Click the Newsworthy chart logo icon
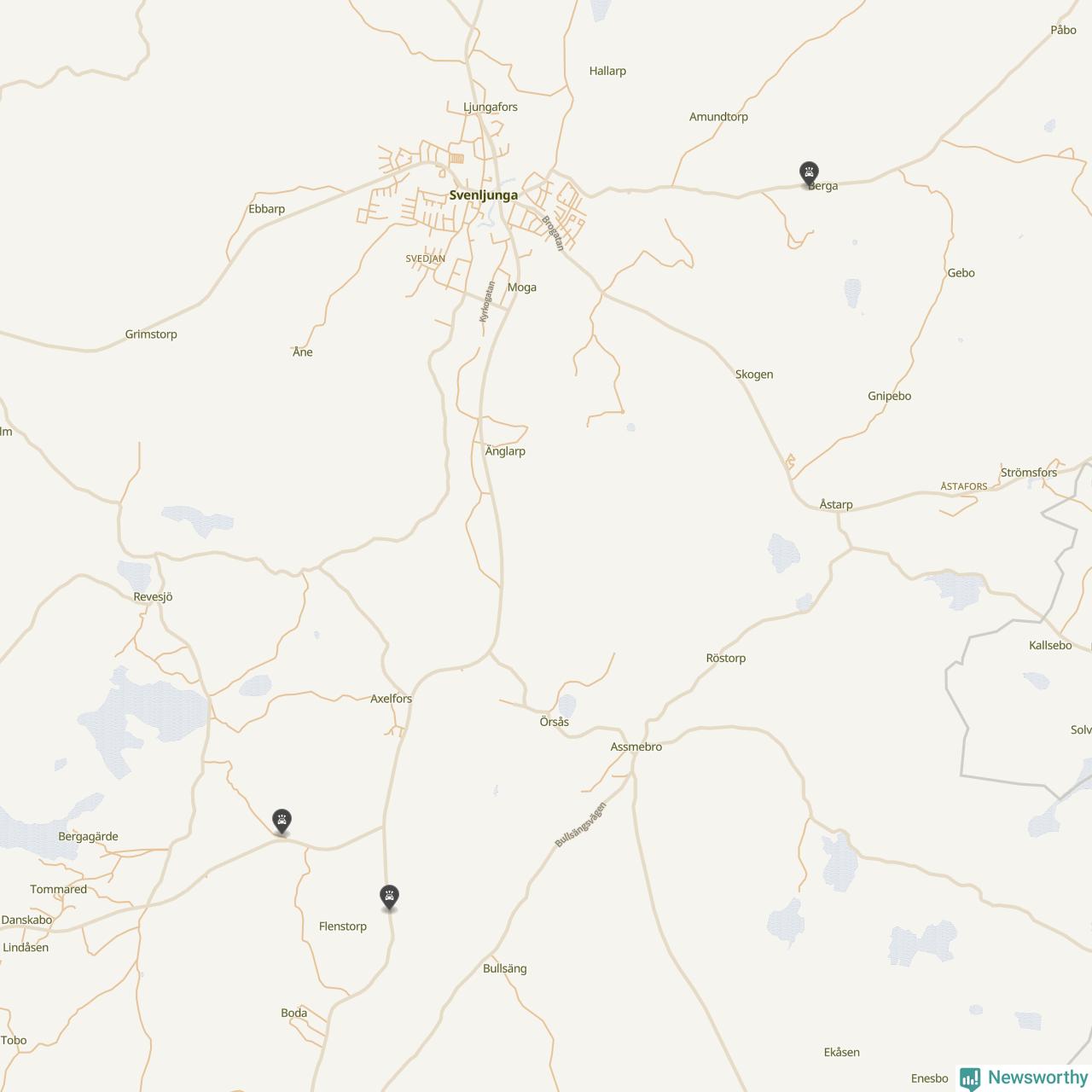 tap(970, 1079)
